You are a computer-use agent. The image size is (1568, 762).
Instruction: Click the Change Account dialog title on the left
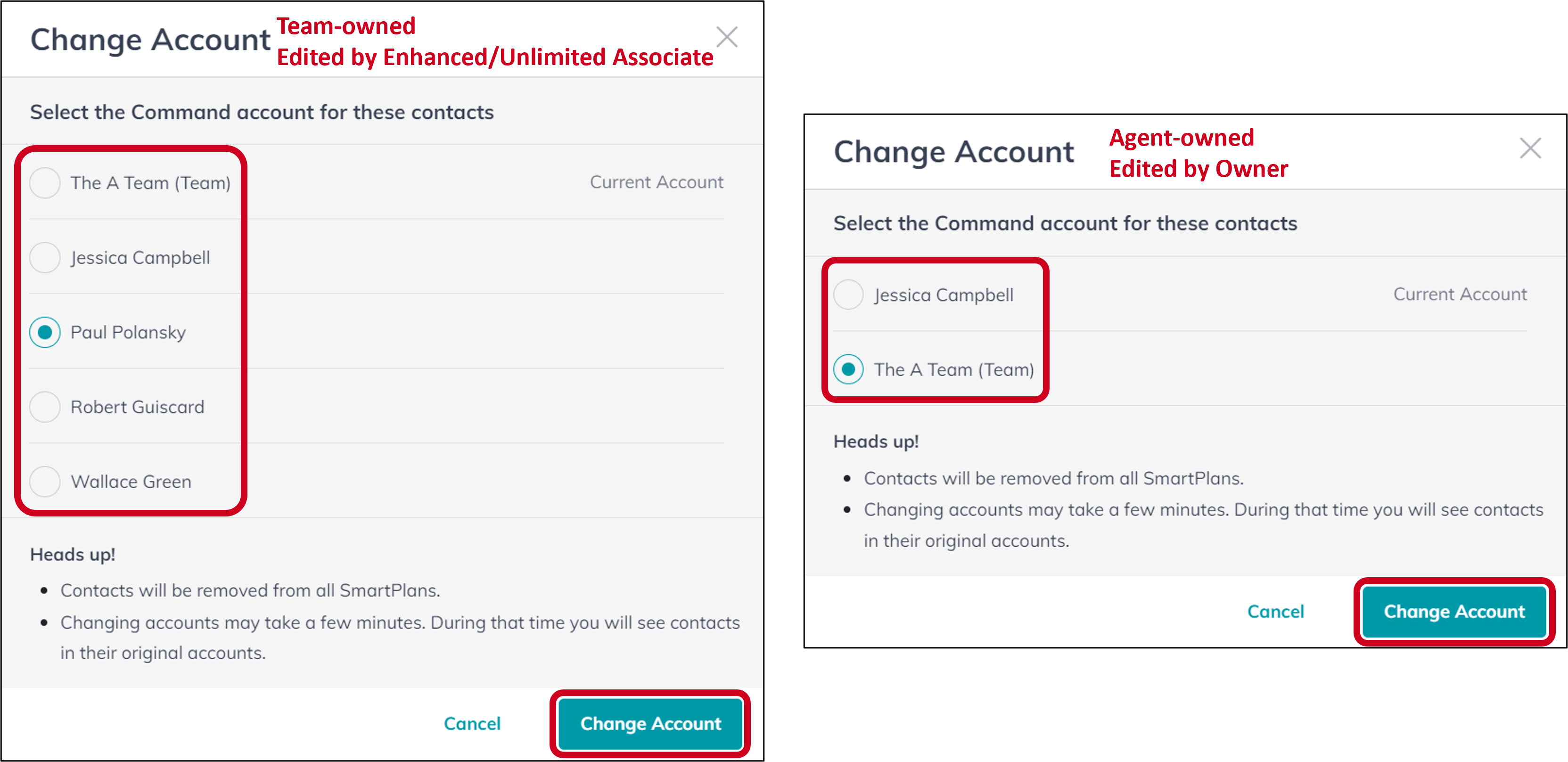point(149,39)
